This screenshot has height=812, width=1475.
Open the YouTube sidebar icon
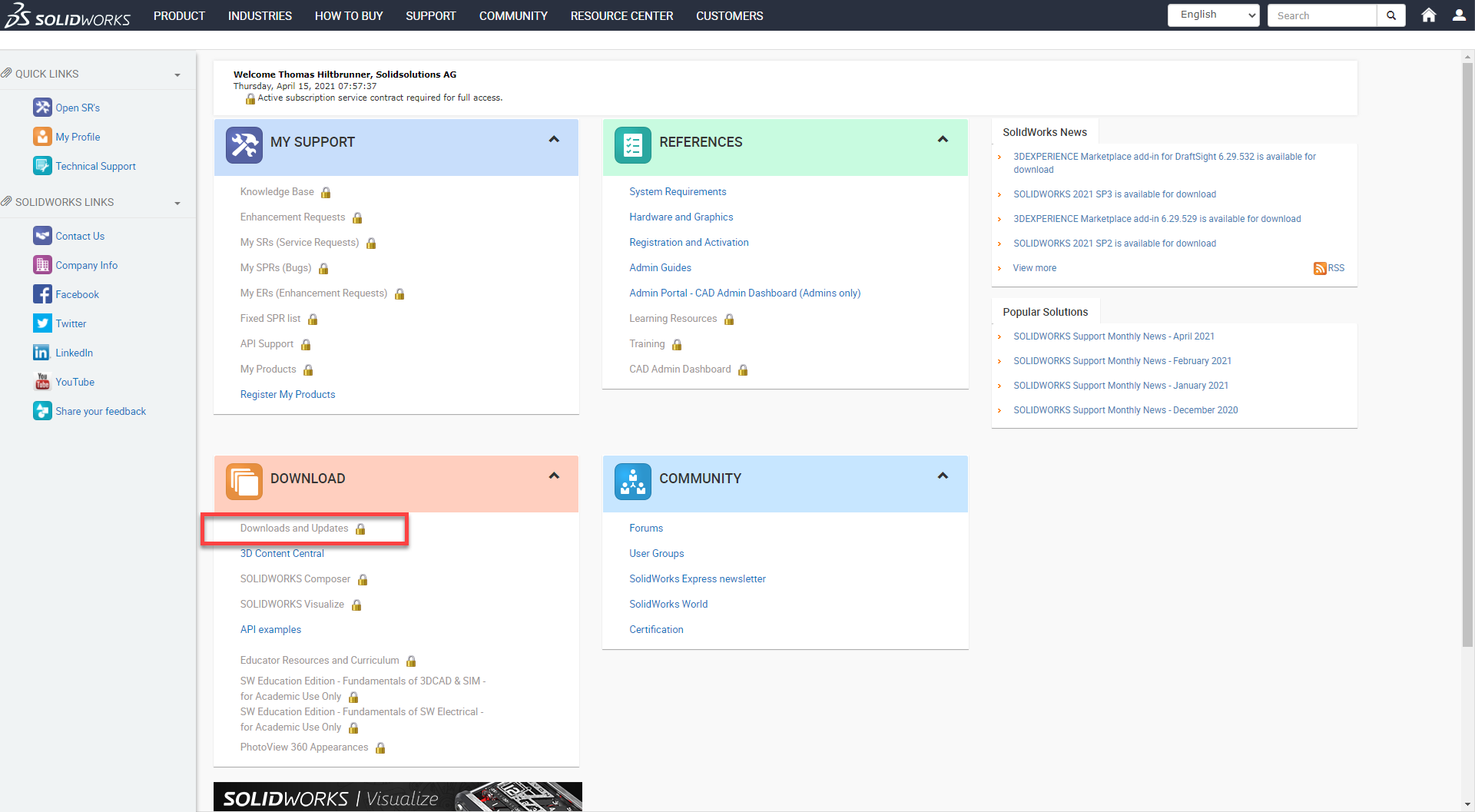tap(42, 382)
